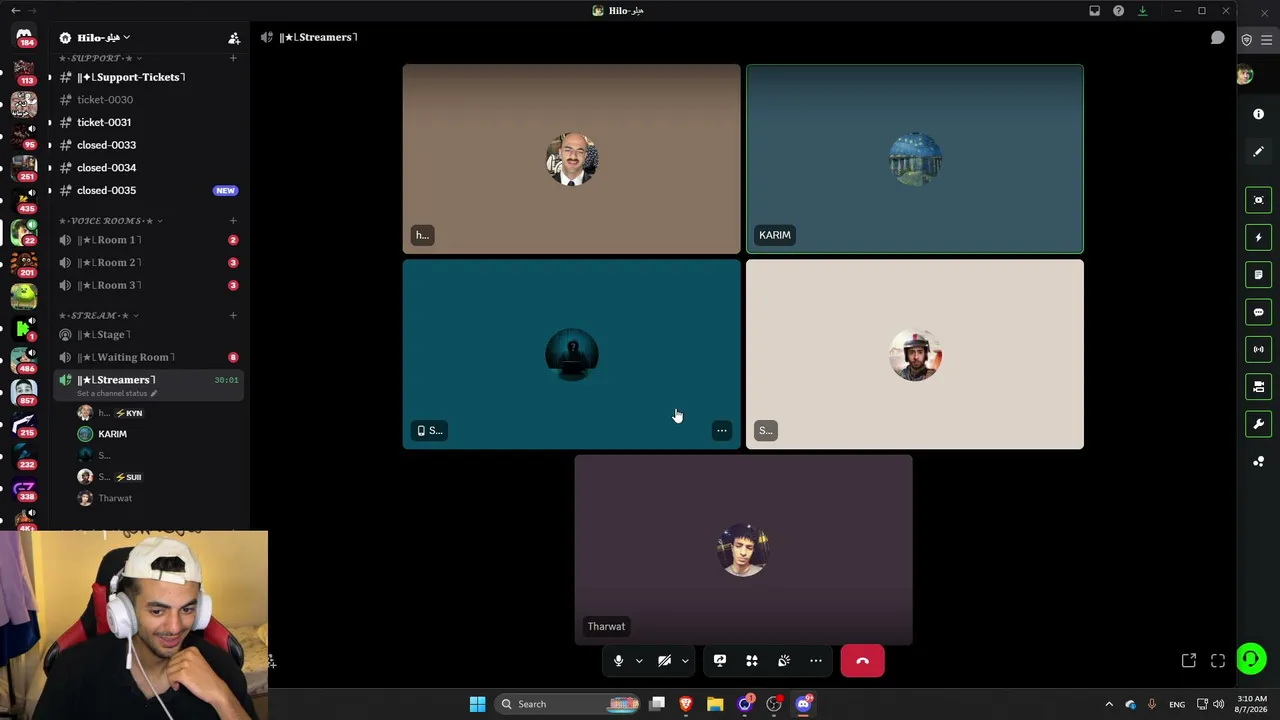Open the Discord help icon
The width and height of the screenshot is (1280, 720).
(1119, 11)
